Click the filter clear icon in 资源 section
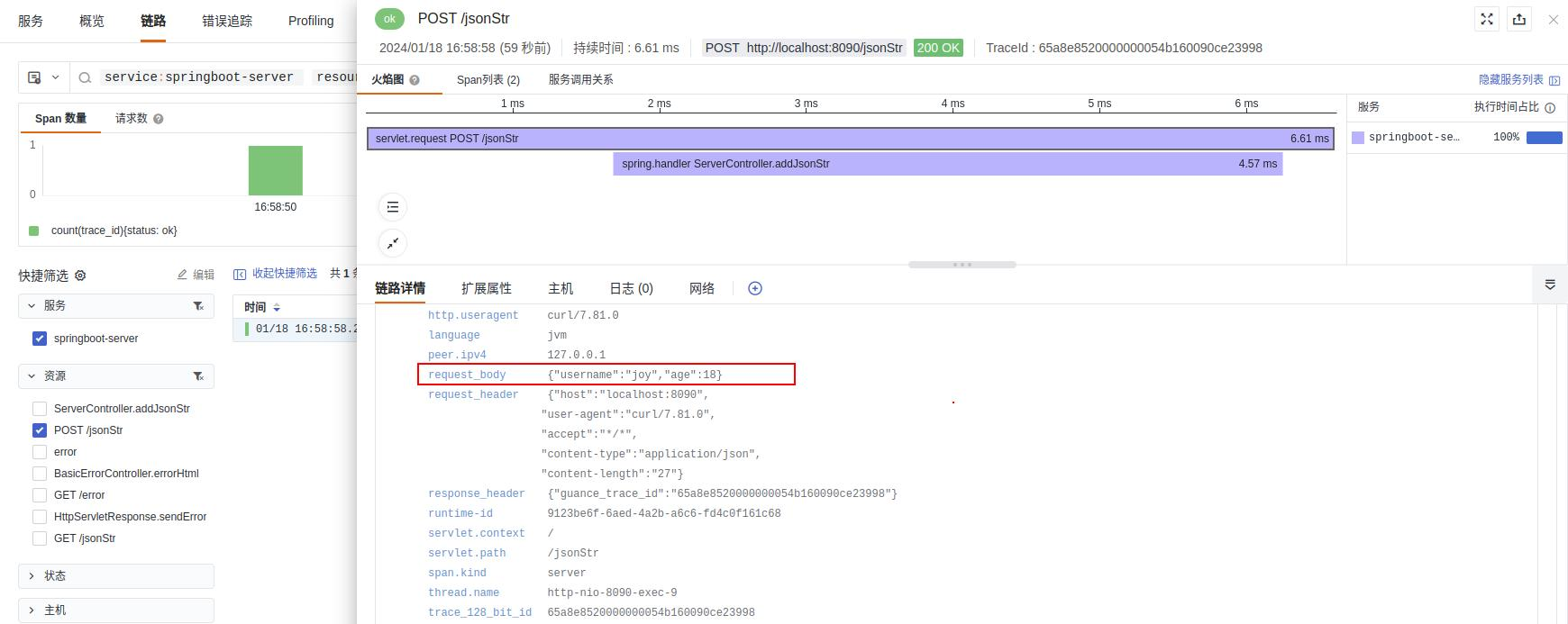Viewport: 1568px width, 624px height. point(198,376)
